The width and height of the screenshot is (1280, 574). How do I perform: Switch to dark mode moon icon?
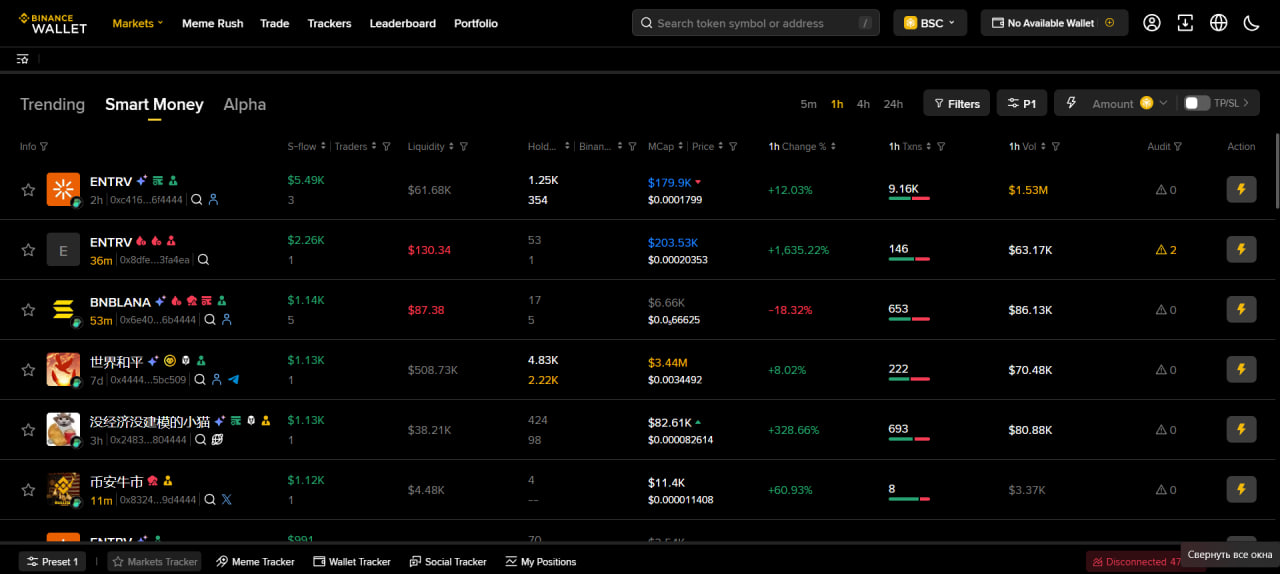1251,23
